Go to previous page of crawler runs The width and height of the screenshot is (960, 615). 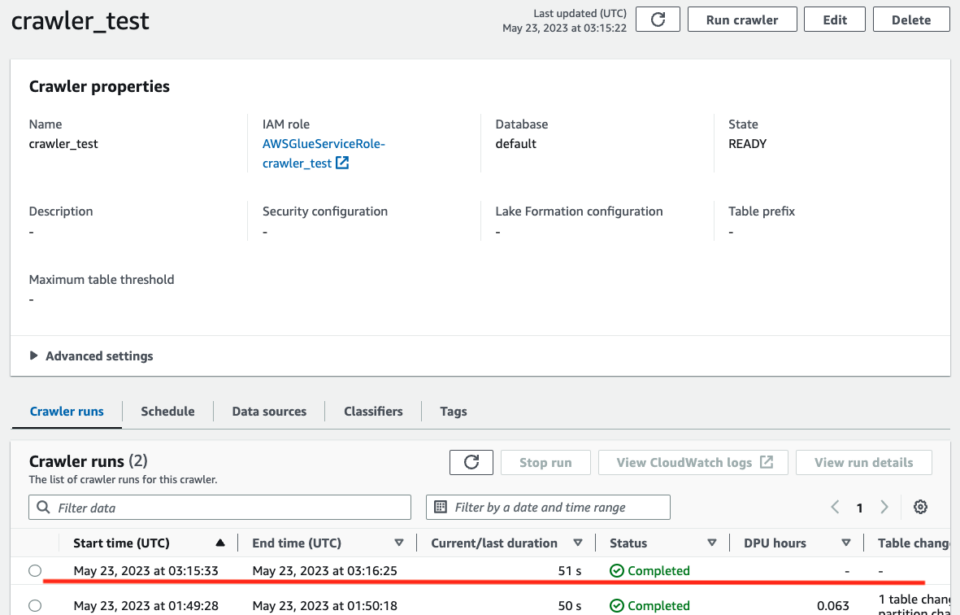coord(834,507)
